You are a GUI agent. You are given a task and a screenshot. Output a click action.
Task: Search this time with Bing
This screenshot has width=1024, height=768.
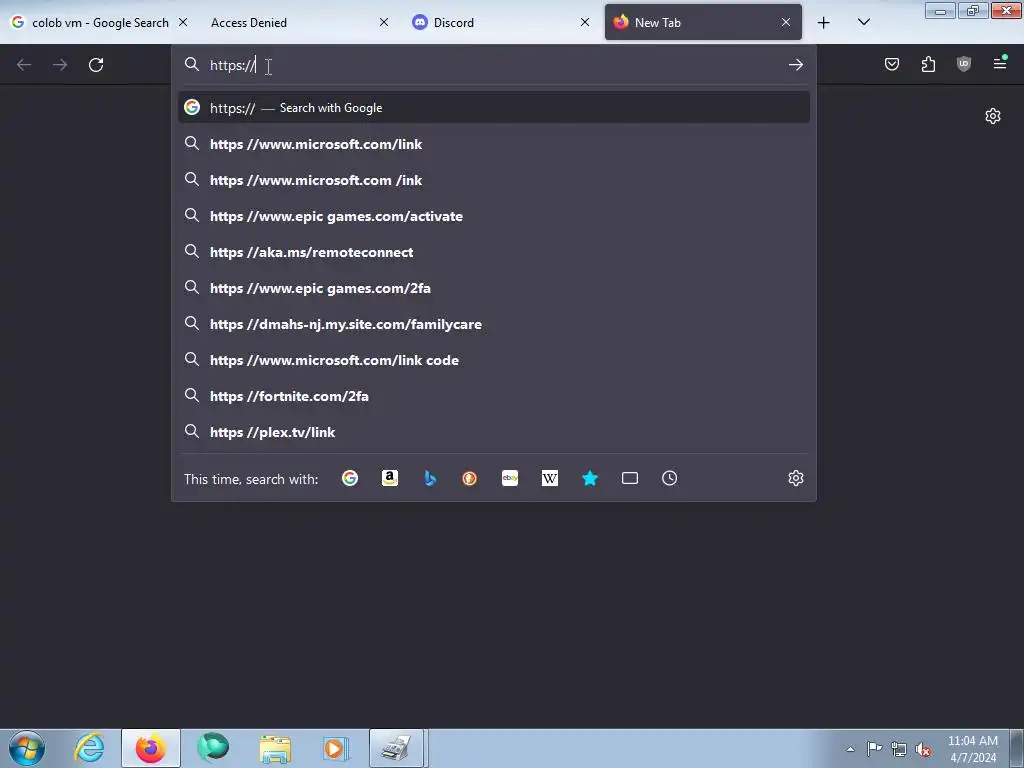(x=430, y=478)
